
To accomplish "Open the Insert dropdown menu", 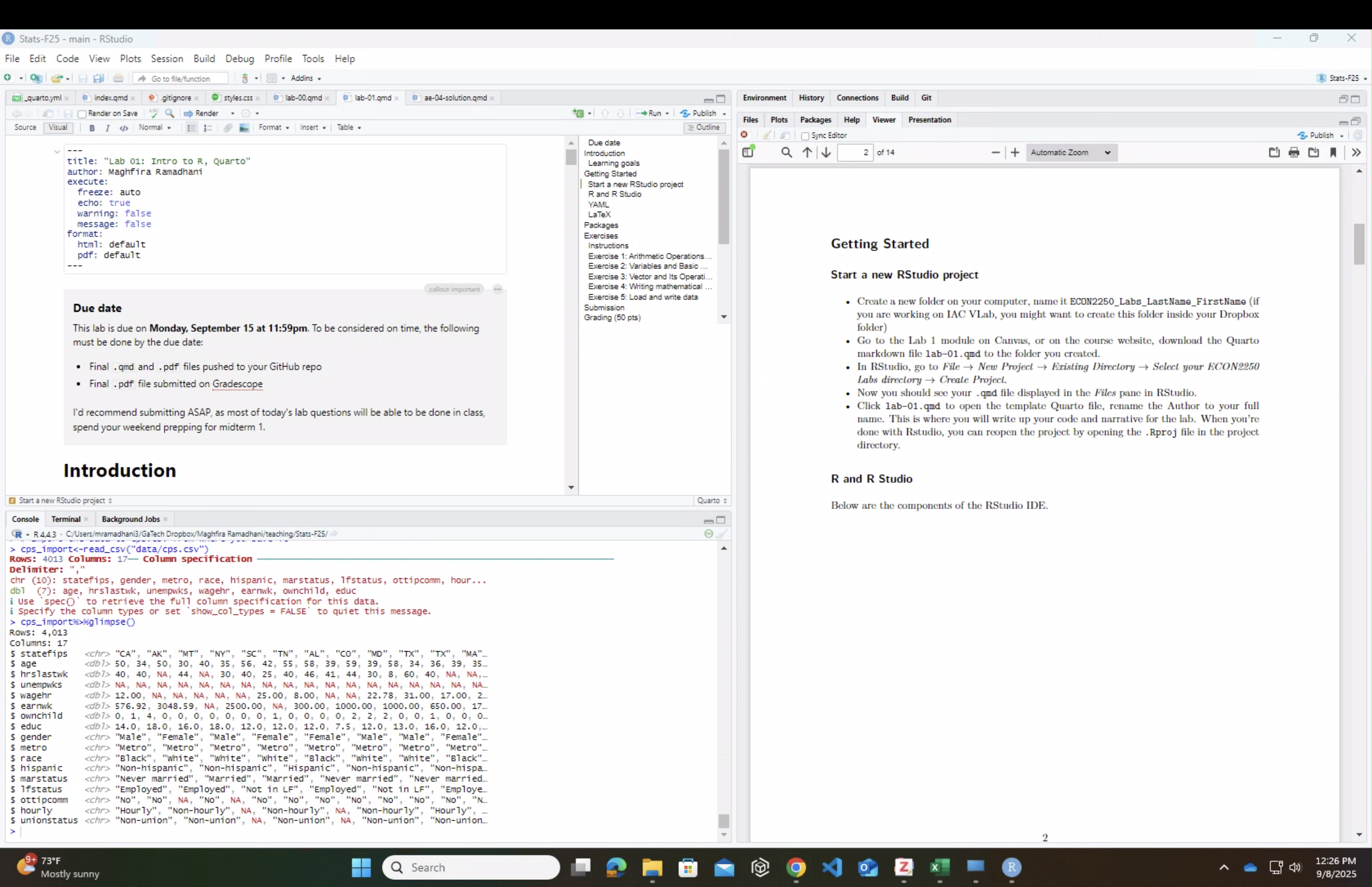I will (312, 127).
